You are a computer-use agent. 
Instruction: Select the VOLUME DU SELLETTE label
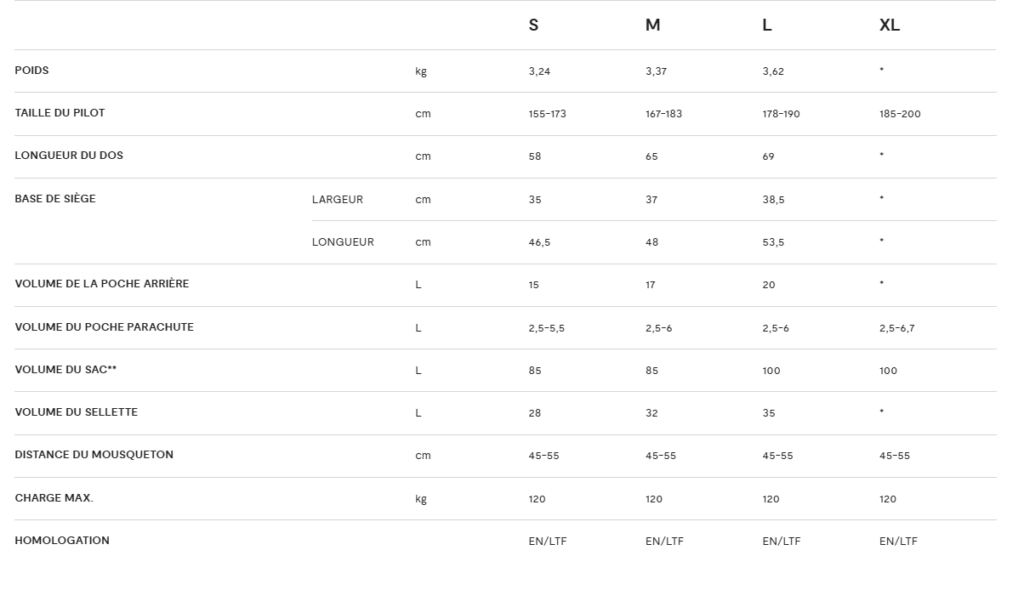pyautogui.click(x=76, y=412)
